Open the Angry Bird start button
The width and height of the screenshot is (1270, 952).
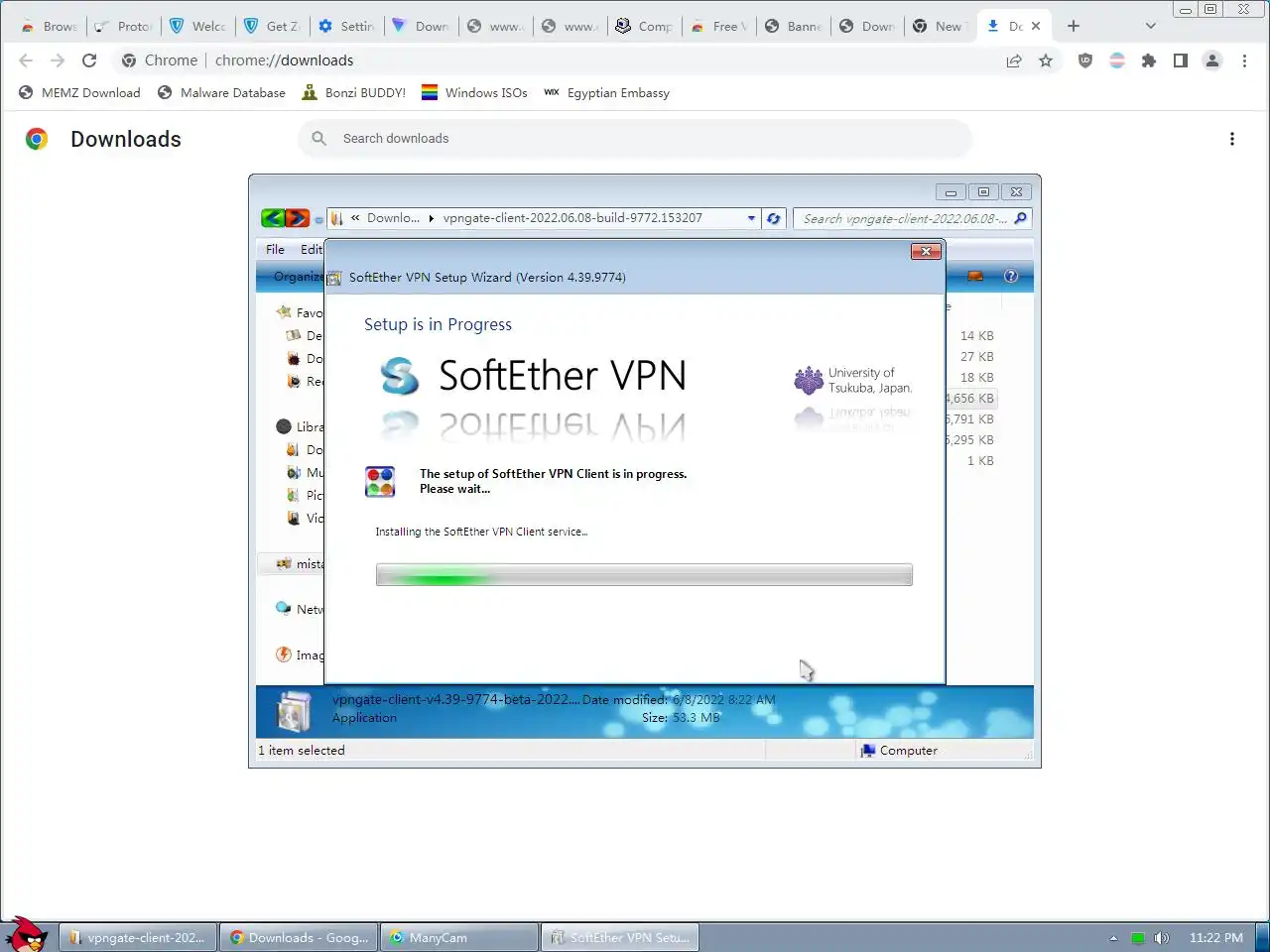[26, 934]
